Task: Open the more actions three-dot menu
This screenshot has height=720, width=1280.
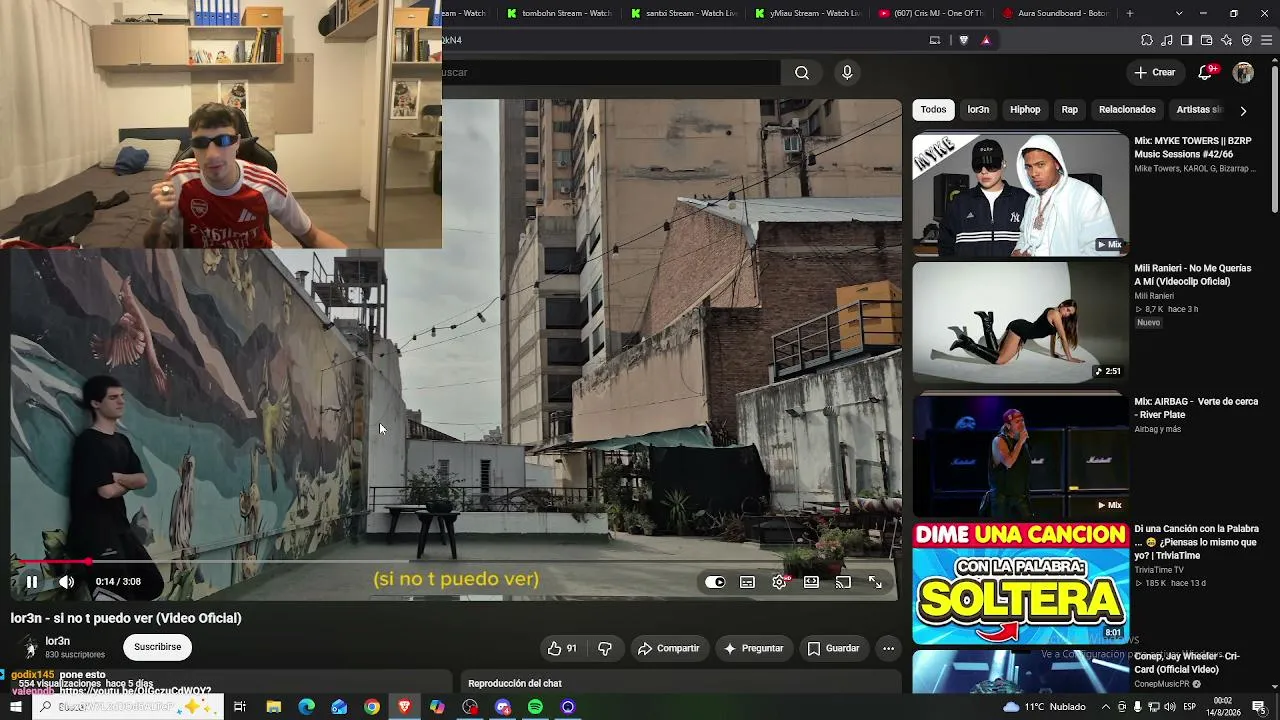Action: click(888, 648)
